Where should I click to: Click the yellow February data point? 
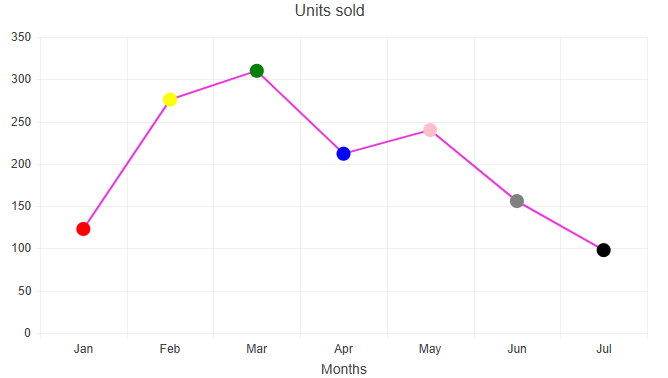pos(170,100)
